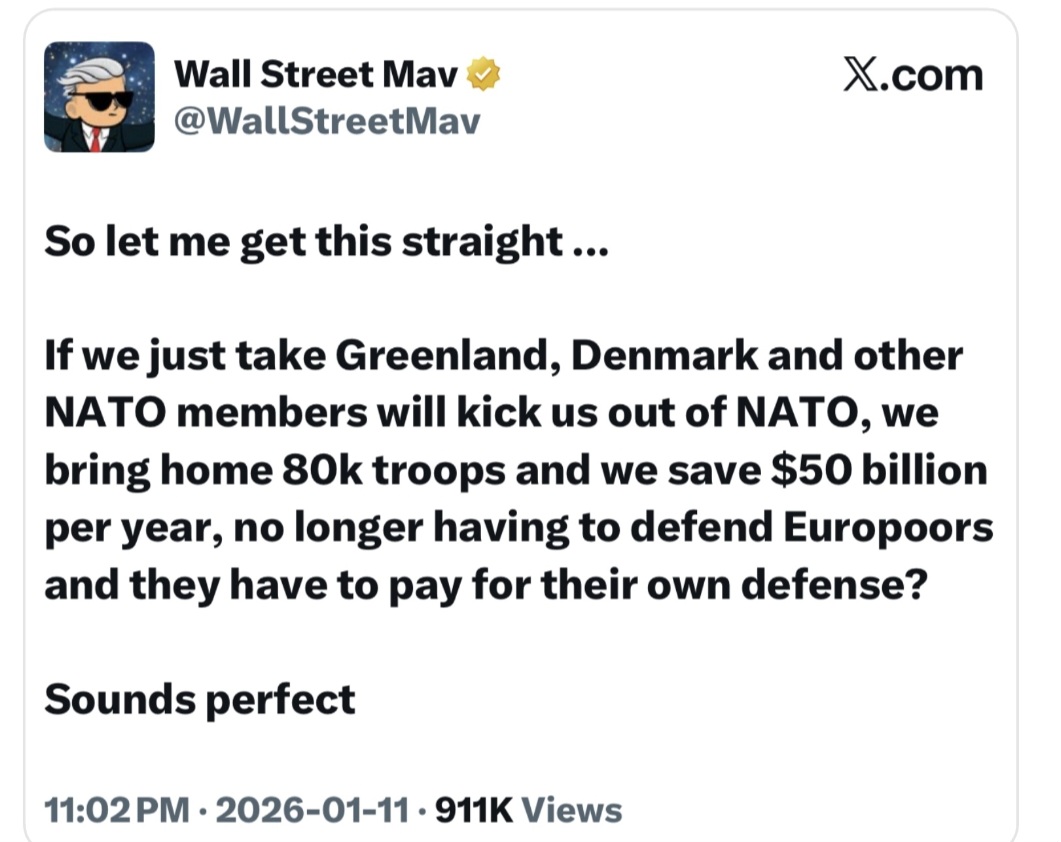Click the Wall Street Mav profile avatar
Screen dimensions: 1061x842
click(x=99, y=97)
